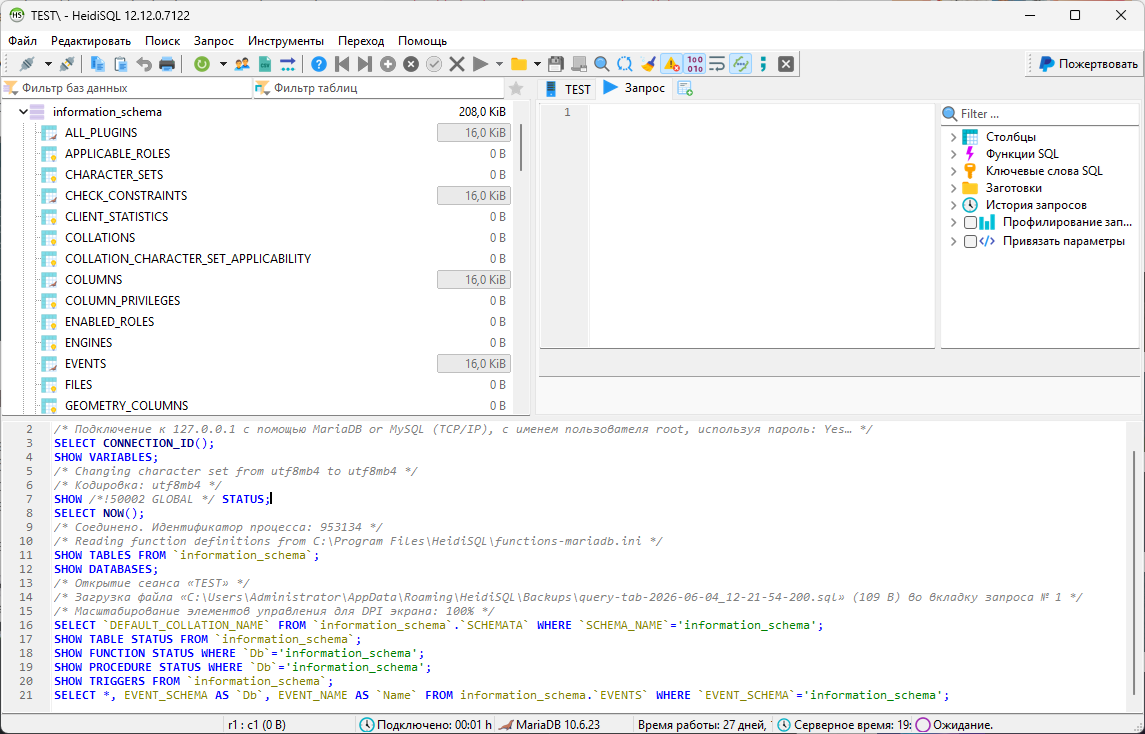Select the EVENTS table

85,364
